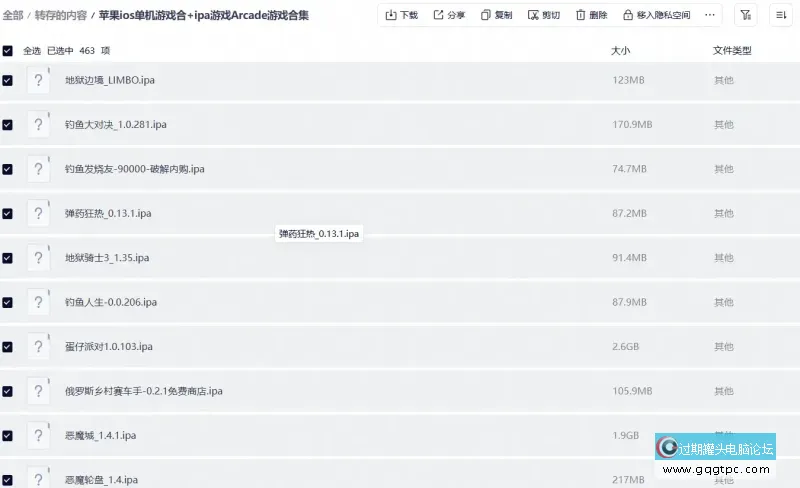Uncheck the 钓鱼人生-0.0.206.ipa checkbox
The width and height of the screenshot is (800, 488).
pyautogui.click(x=8, y=302)
